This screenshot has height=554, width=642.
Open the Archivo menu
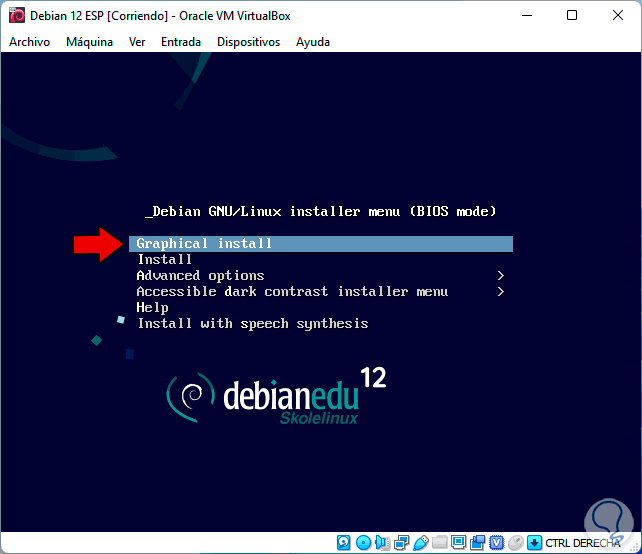click(x=29, y=42)
